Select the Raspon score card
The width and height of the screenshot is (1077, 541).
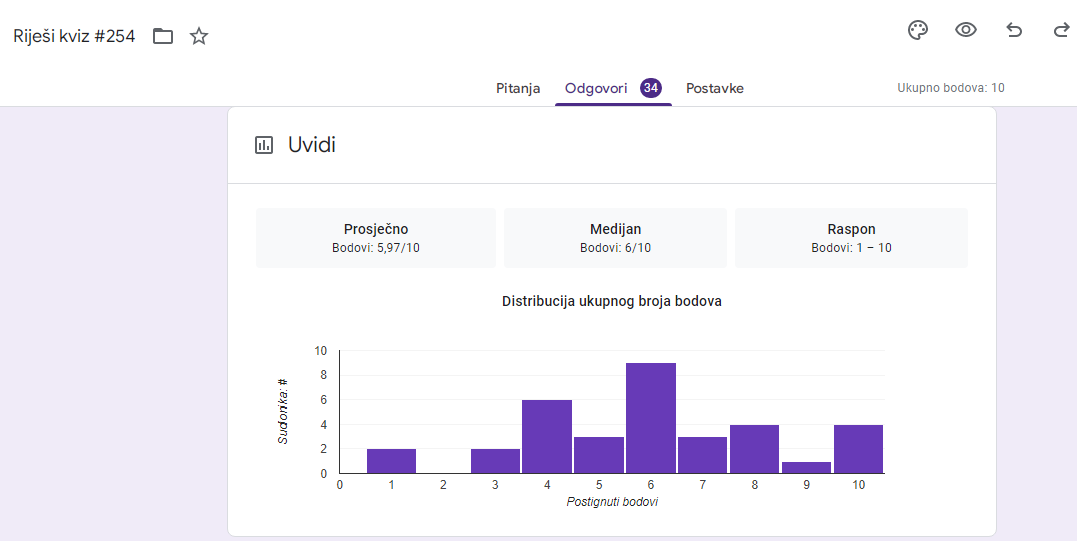[851, 238]
